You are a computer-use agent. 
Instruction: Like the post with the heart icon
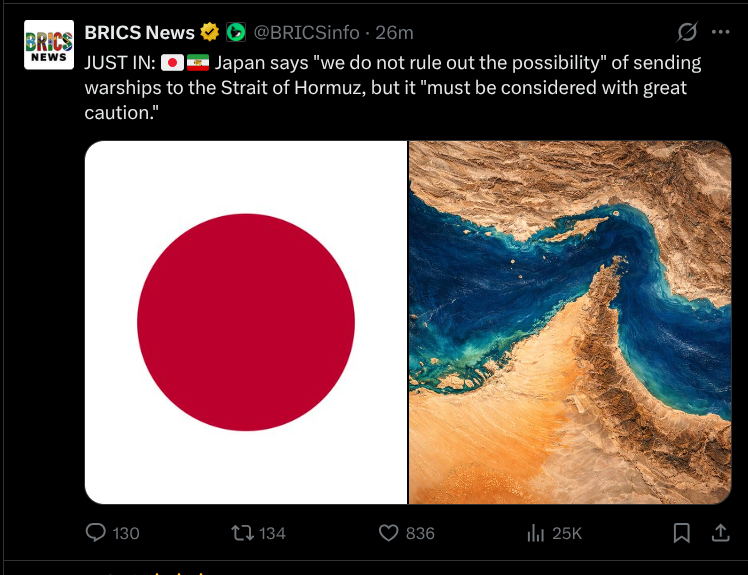tap(389, 533)
